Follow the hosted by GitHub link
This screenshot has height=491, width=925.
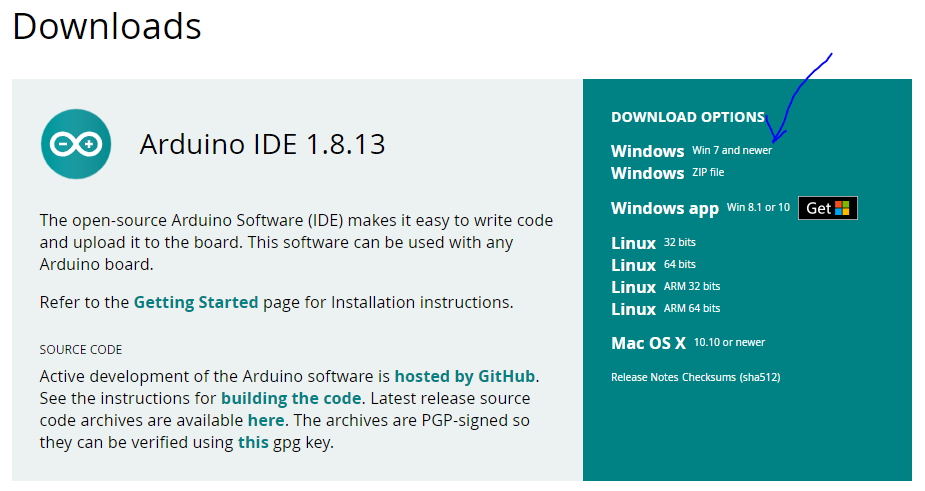(x=465, y=377)
